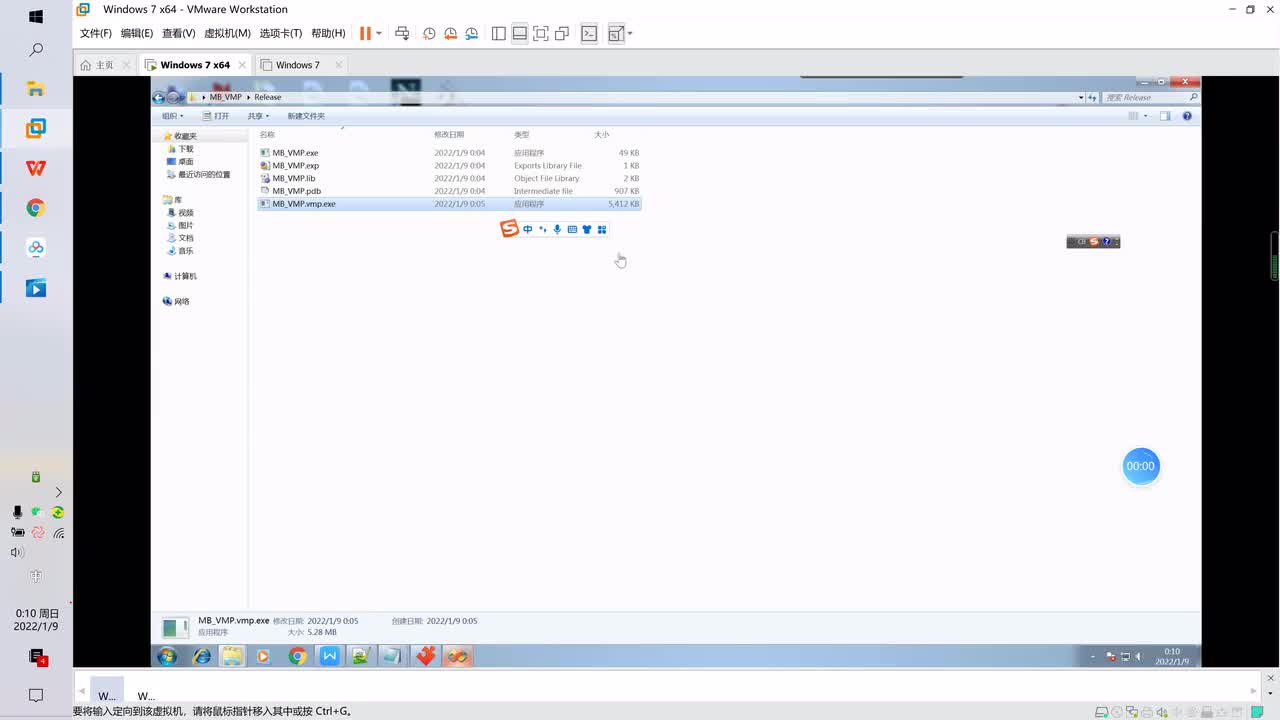Viewport: 1280px width, 720px height.
Task: Open the 虚拟机(M) menu
Action: click(x=227, y=33)
